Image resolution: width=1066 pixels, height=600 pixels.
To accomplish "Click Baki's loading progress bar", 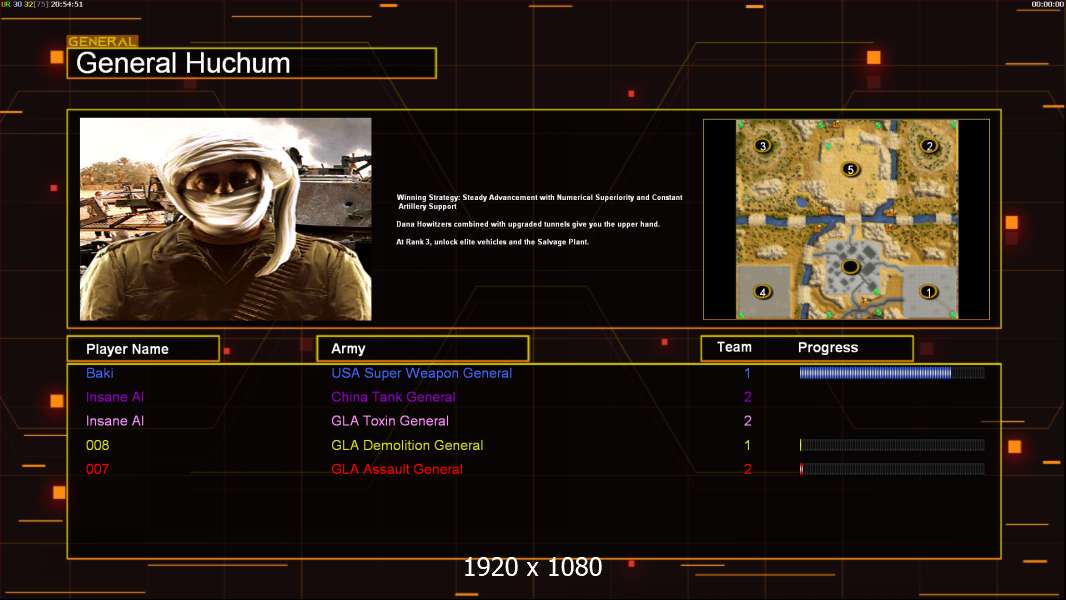I will (x=892, y=372).
